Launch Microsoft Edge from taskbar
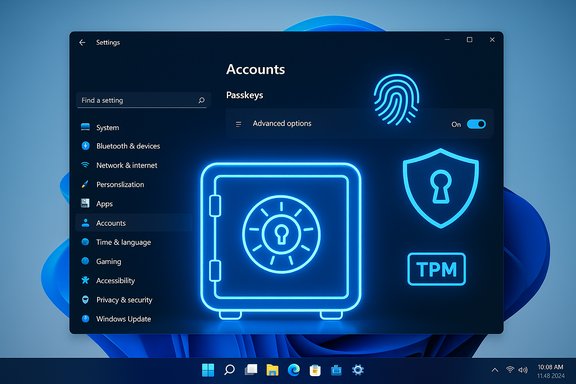Viewport: 576px width, 384px height. (294, 370)
